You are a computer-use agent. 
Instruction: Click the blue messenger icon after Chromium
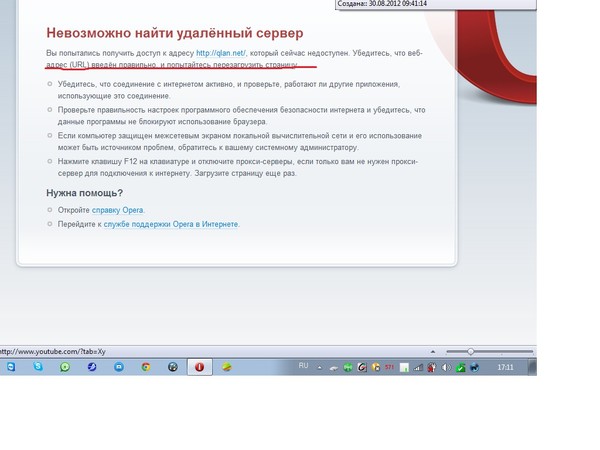click(119, 367)
